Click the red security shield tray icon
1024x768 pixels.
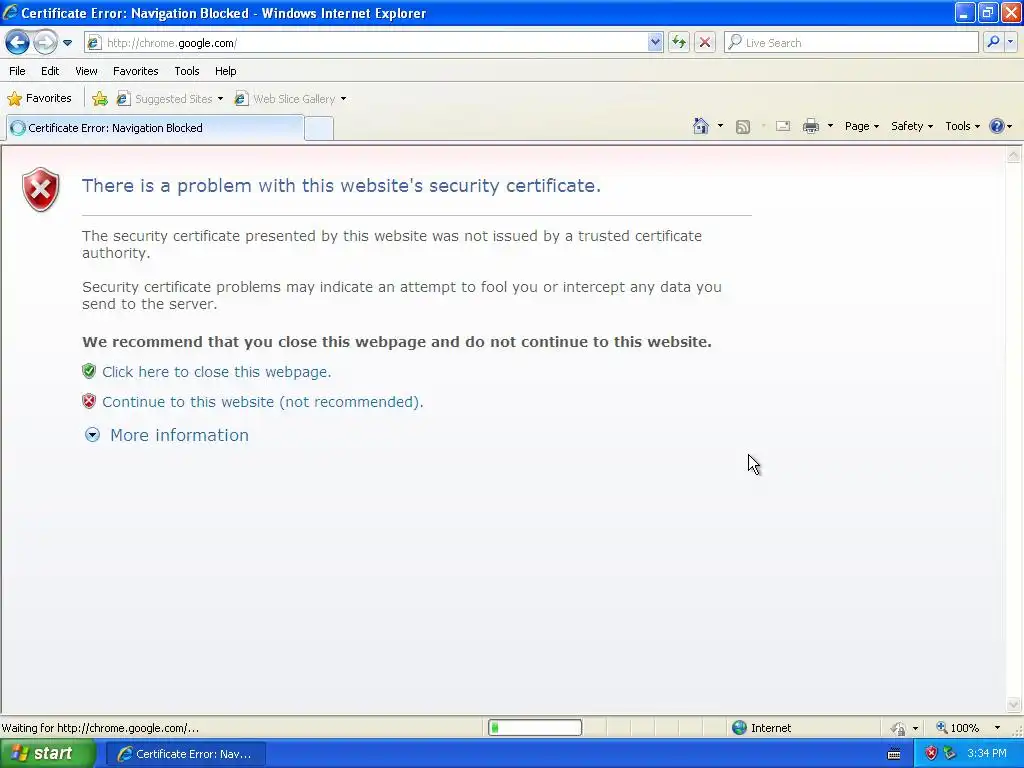pos(931,754)
